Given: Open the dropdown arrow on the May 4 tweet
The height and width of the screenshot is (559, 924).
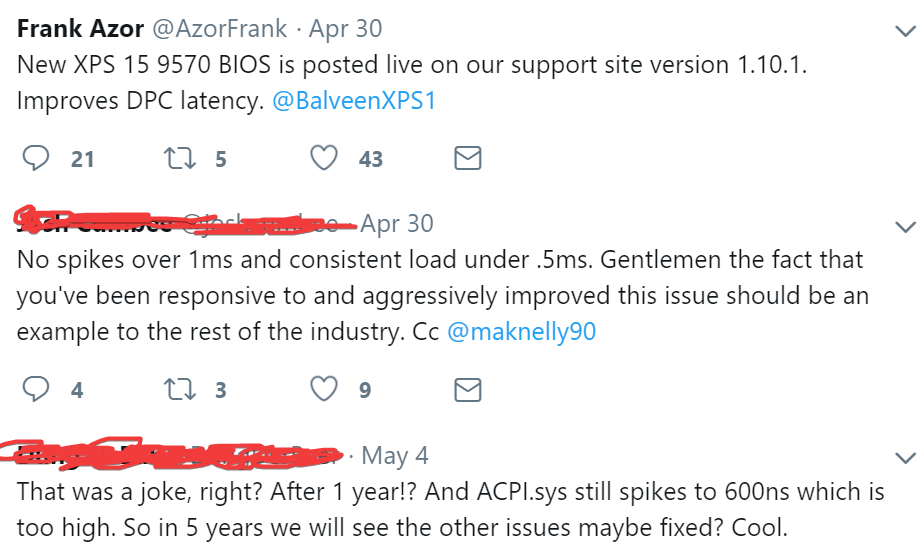Looking at the screenshot, I should (905, 456).
